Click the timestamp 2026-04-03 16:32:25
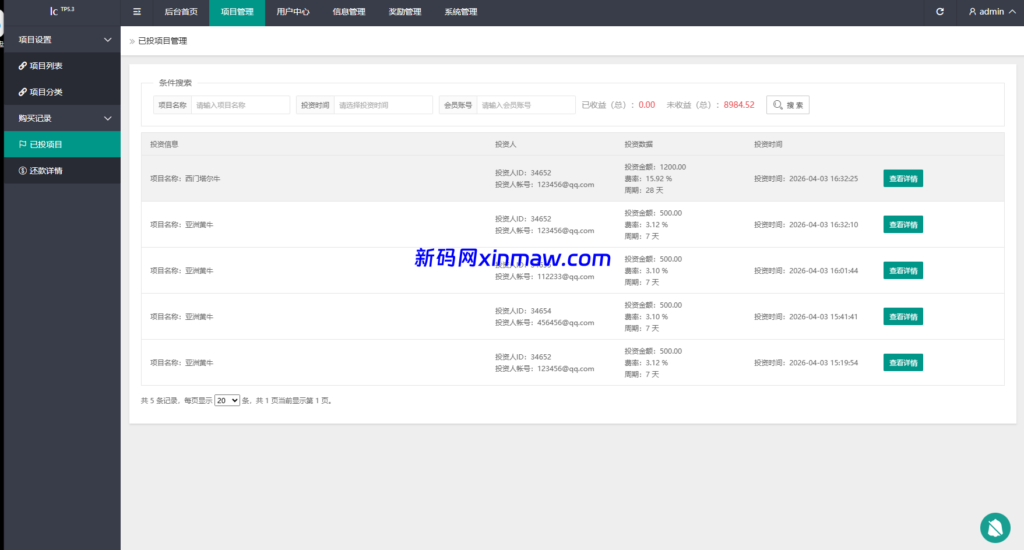Viewport: 1024px width, 550px height. (x=824, y=178)
